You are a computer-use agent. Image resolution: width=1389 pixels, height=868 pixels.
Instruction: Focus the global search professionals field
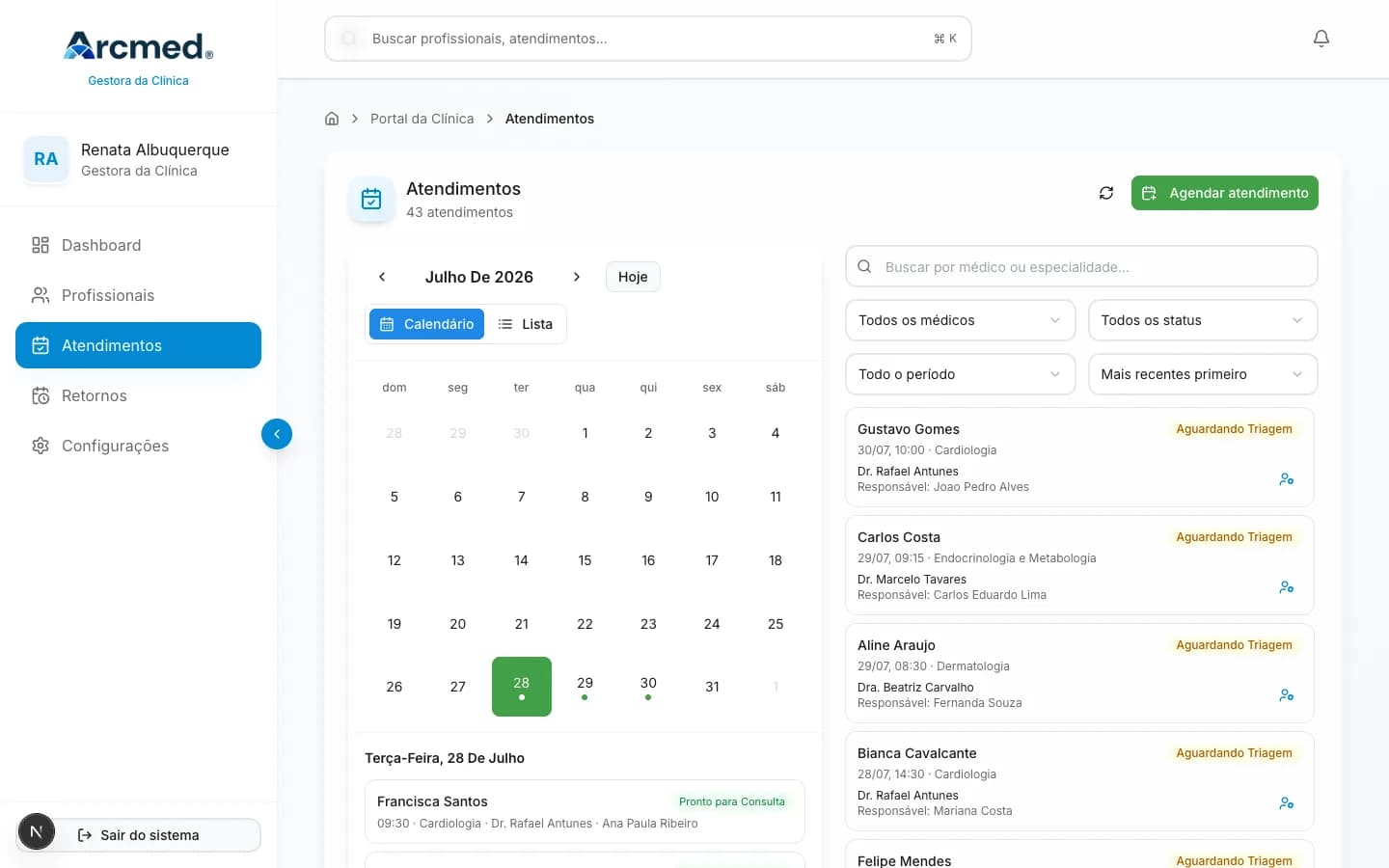(x=648, y=39)
